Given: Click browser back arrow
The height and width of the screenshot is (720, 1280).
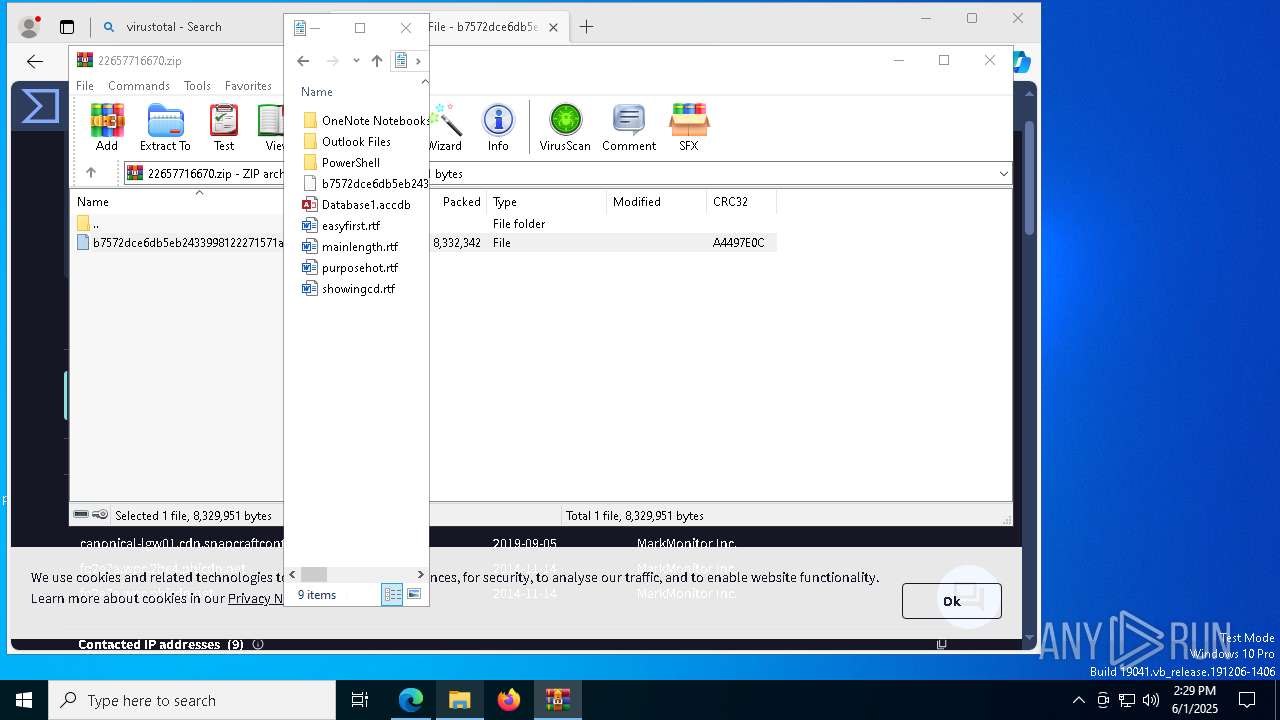Looking at the screenshot, I should 35,62.
